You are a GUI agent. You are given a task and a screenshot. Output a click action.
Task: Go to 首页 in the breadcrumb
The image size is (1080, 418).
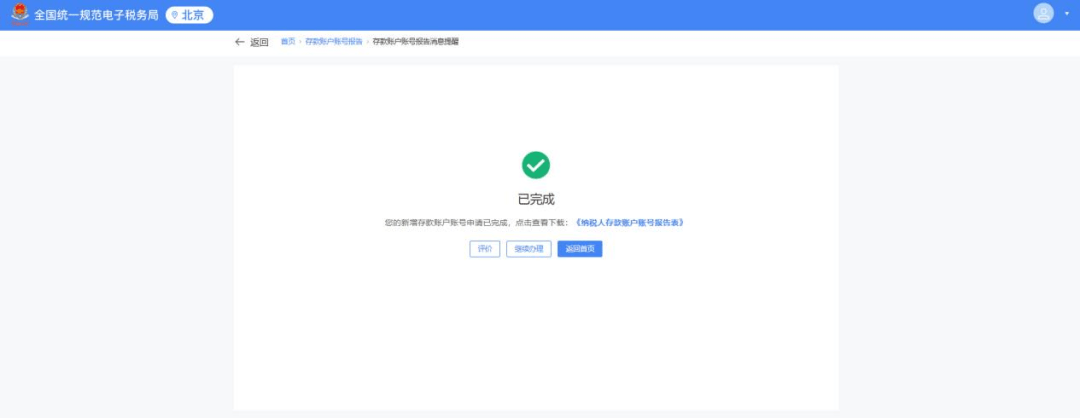[x=288, y=42]
